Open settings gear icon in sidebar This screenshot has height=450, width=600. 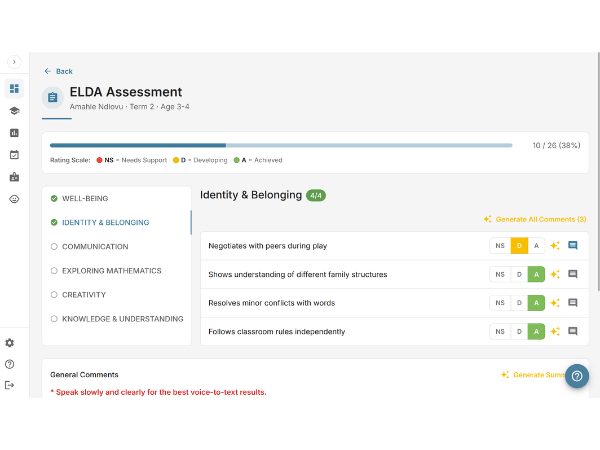10,343
